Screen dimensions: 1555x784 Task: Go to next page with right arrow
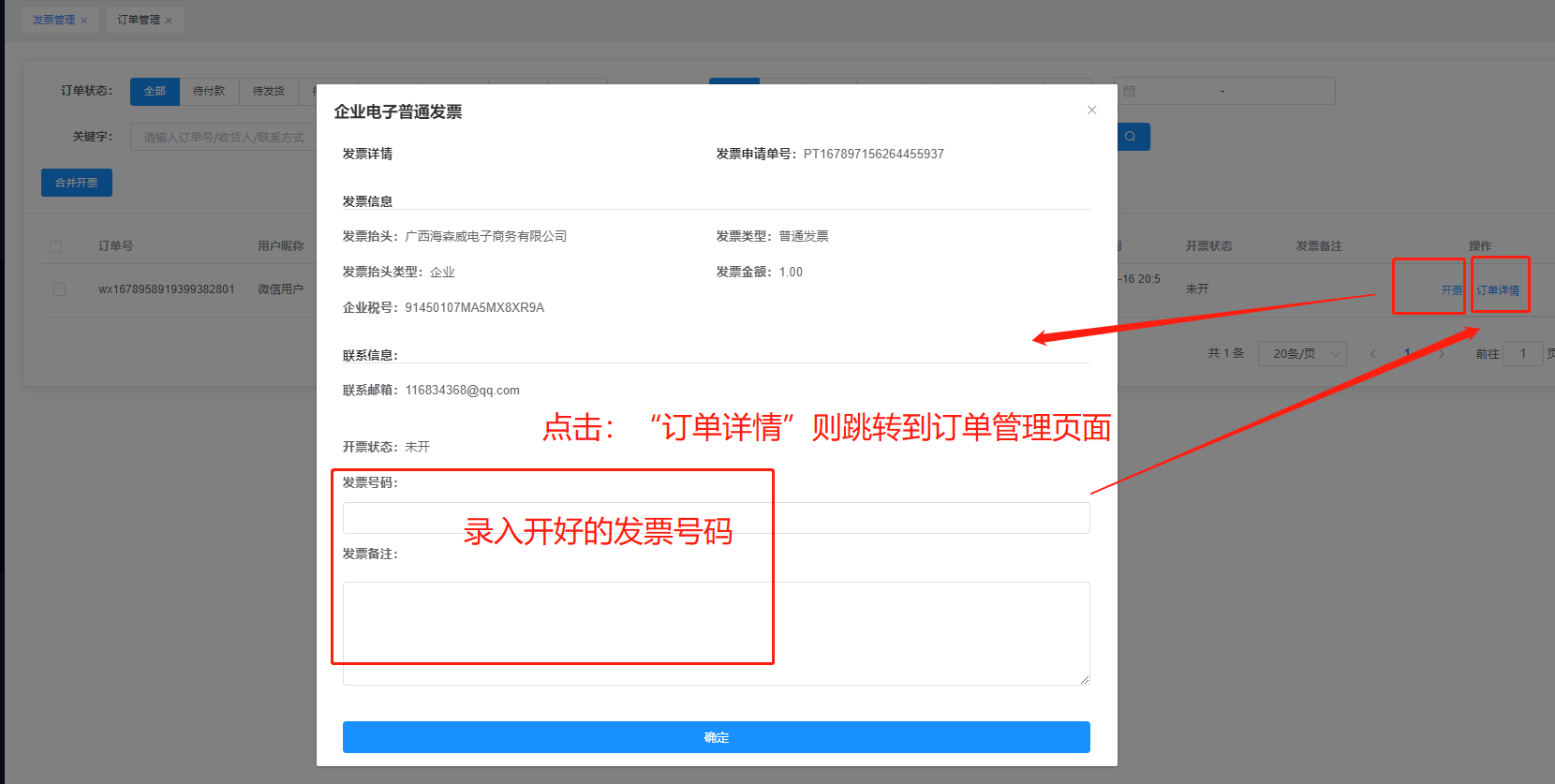pos(1442,354)
